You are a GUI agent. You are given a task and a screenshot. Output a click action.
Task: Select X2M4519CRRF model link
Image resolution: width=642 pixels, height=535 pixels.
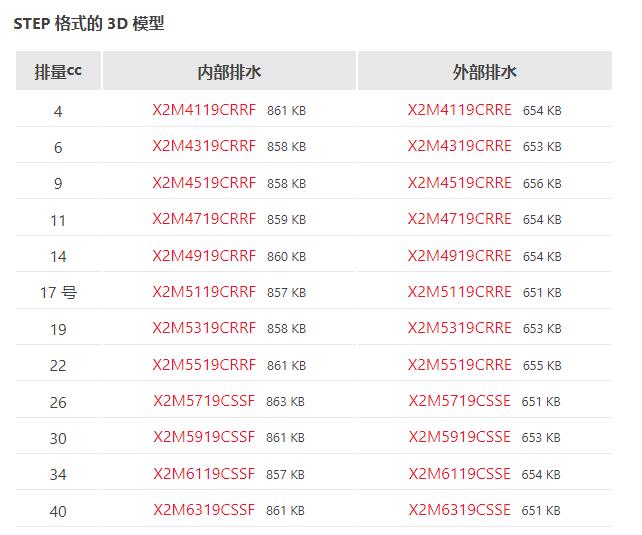[x=204, y=183]
